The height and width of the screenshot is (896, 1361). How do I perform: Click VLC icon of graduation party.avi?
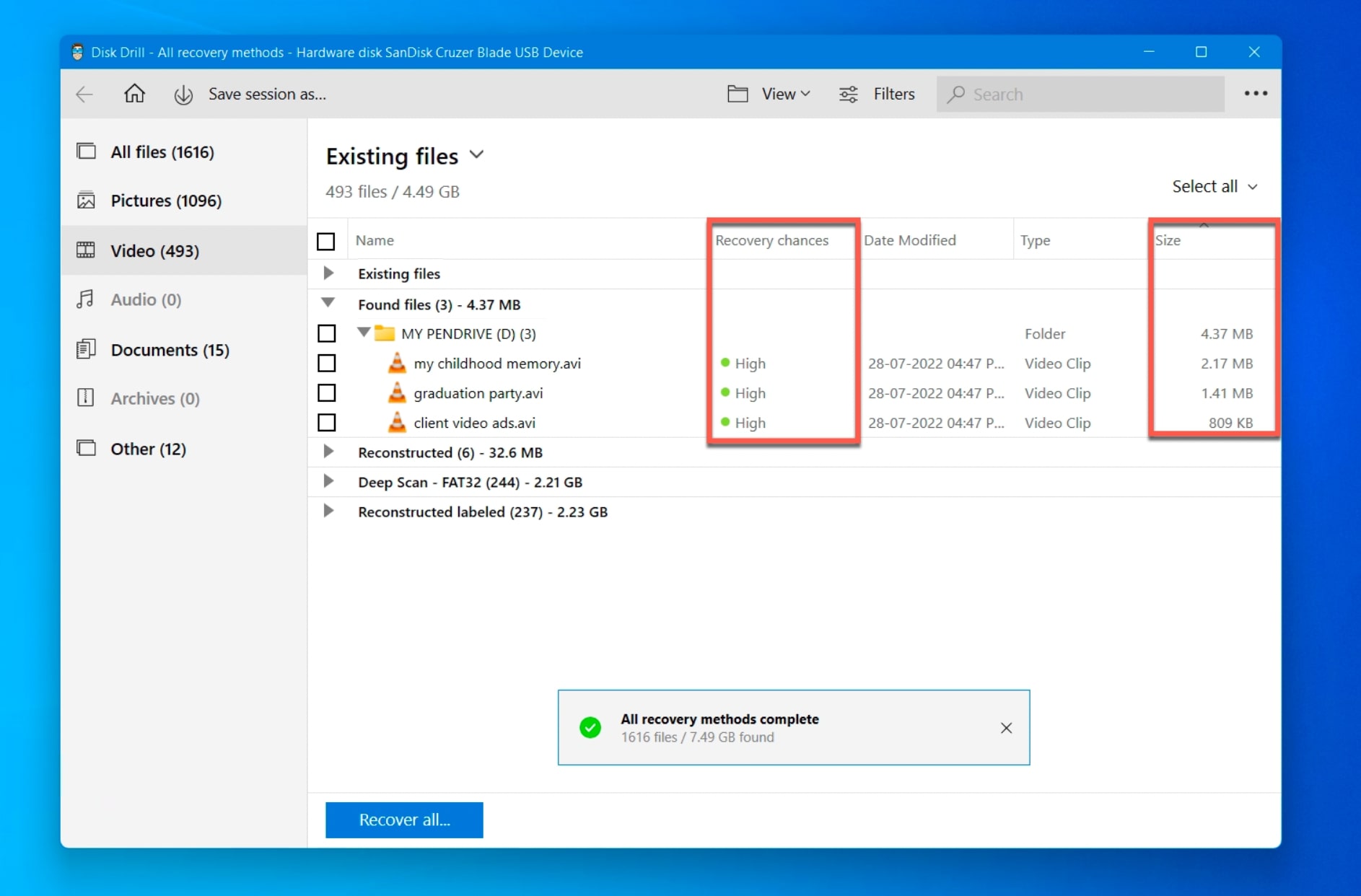pyautogui.click(x=397, y=392)
